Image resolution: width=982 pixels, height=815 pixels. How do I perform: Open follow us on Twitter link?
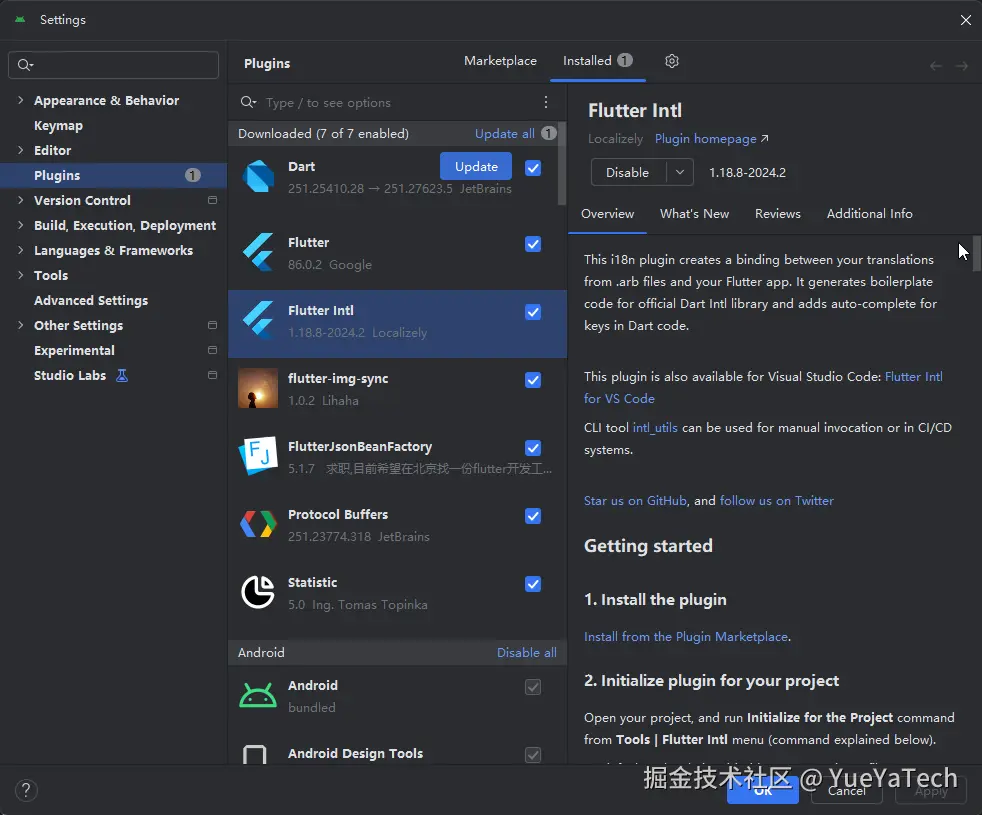[x=777, y=501]
